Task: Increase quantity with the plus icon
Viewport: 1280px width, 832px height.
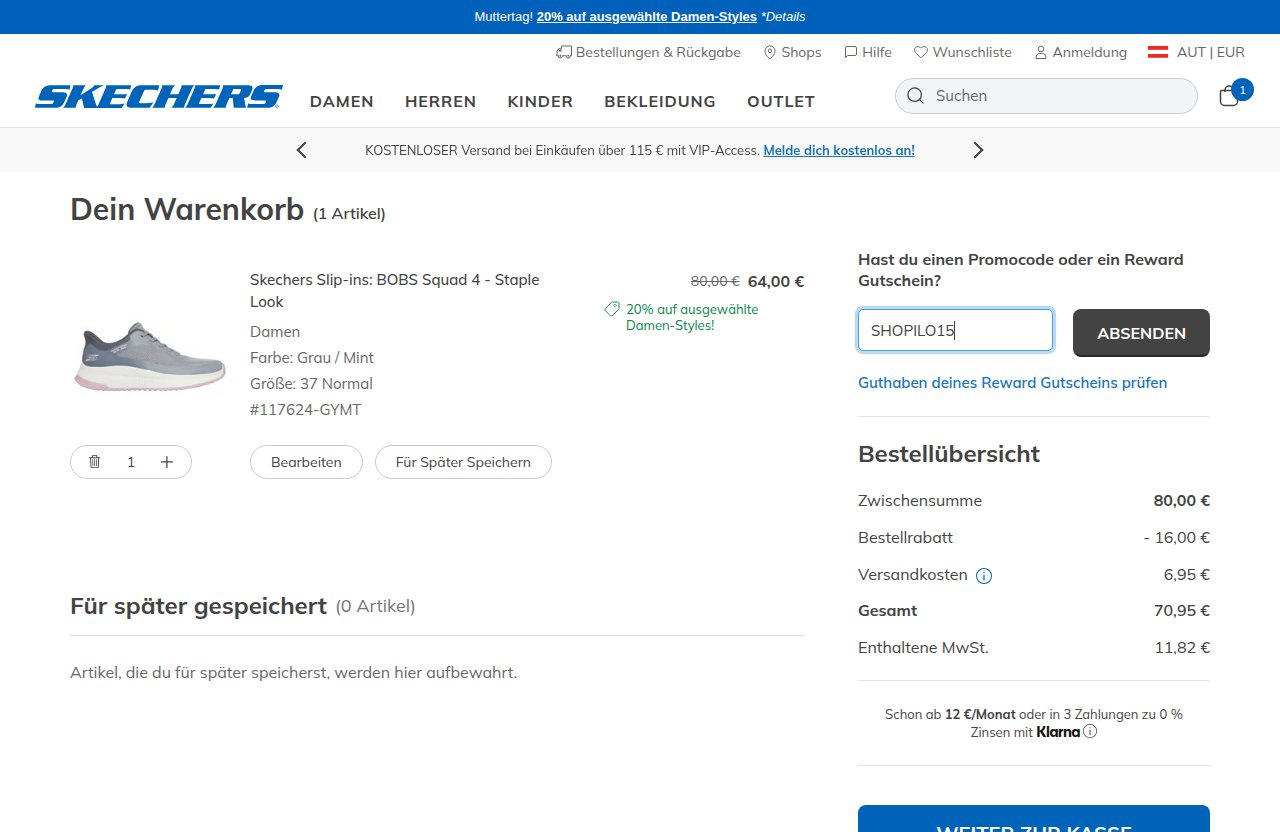Action: [167, 461]
